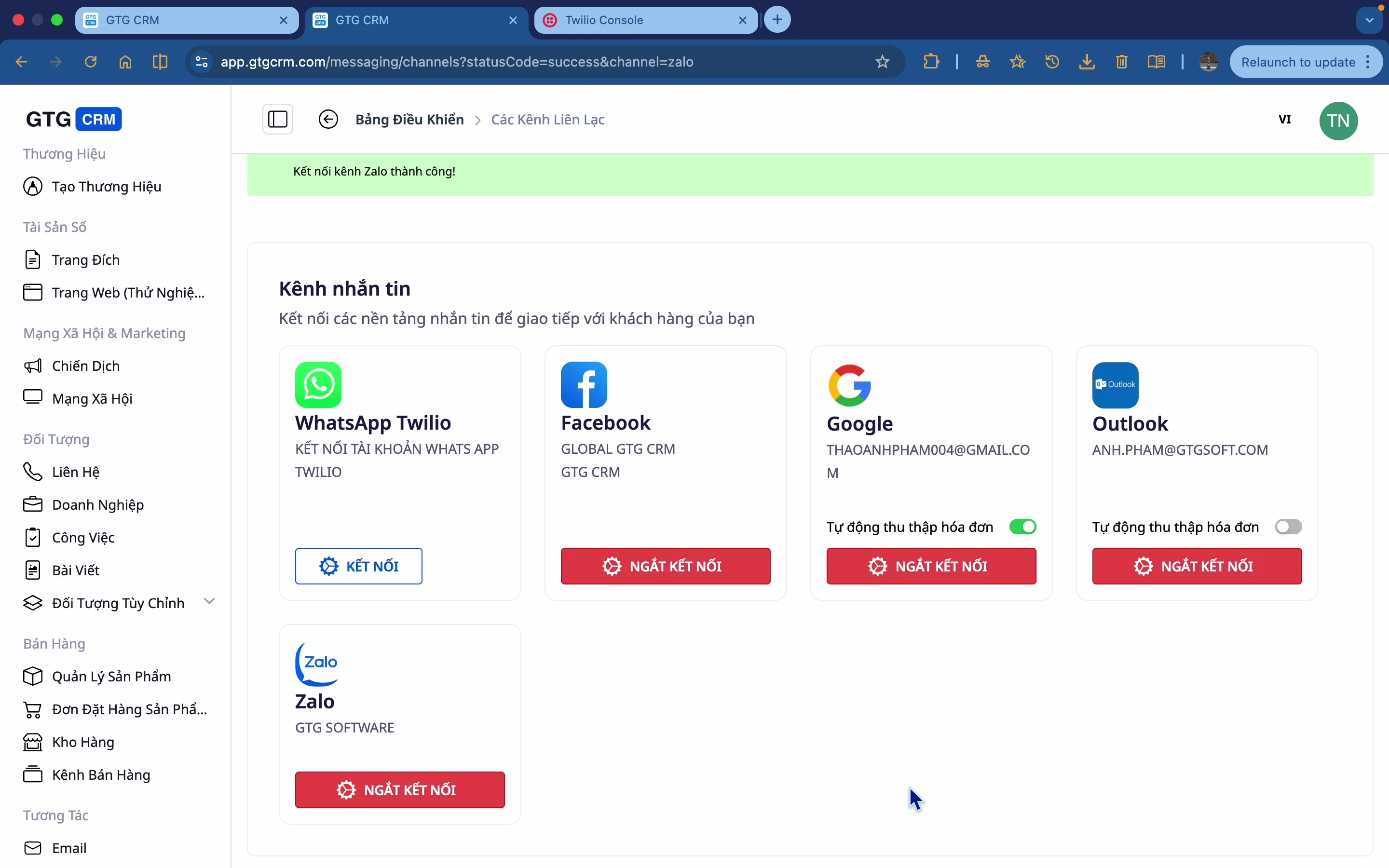This screenshot has width=1389, height=868.
Task: Open the VI language selector
Action: [x=1284, y=120]
